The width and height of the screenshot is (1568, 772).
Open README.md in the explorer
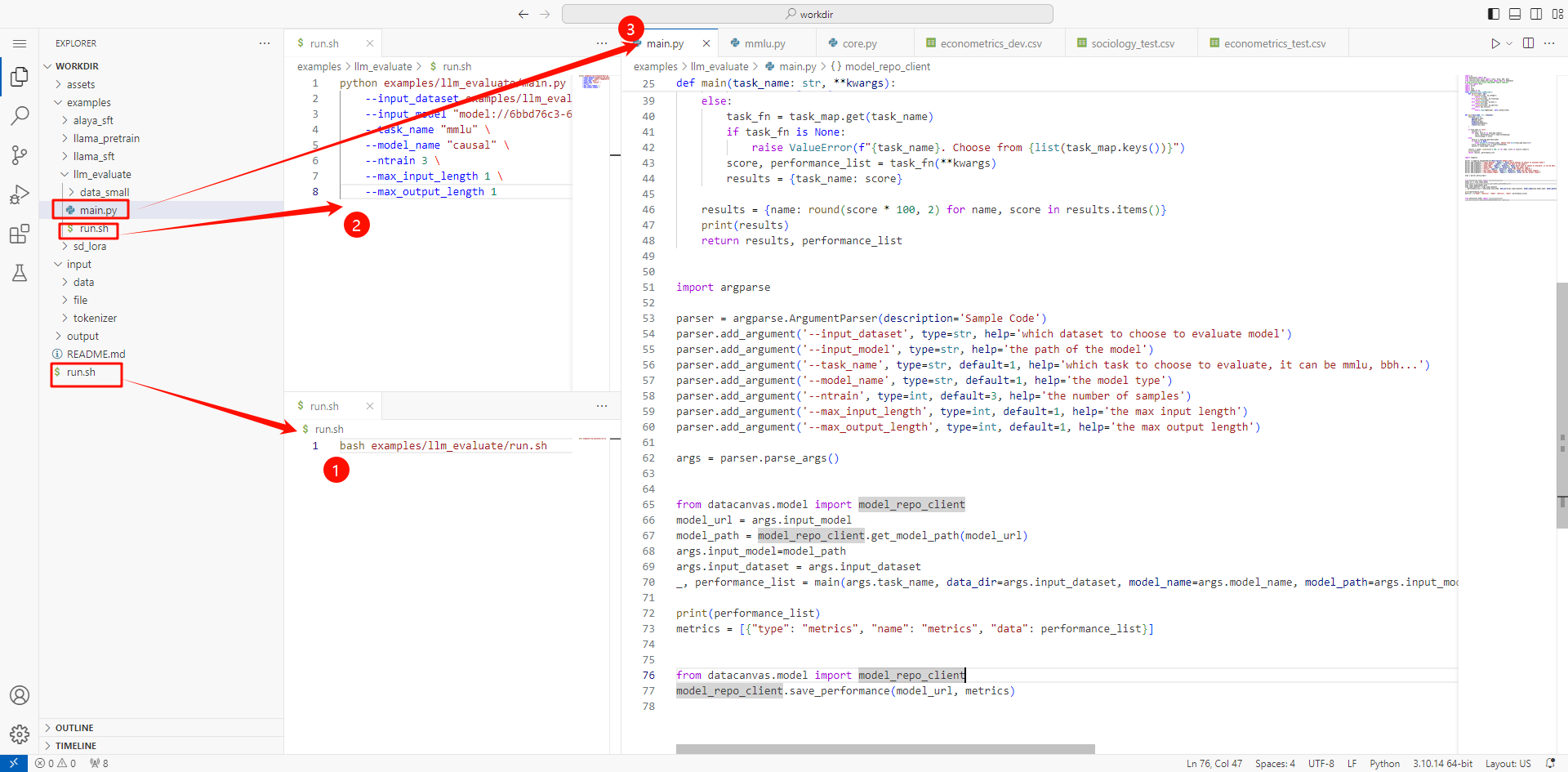tap(96, 354)
